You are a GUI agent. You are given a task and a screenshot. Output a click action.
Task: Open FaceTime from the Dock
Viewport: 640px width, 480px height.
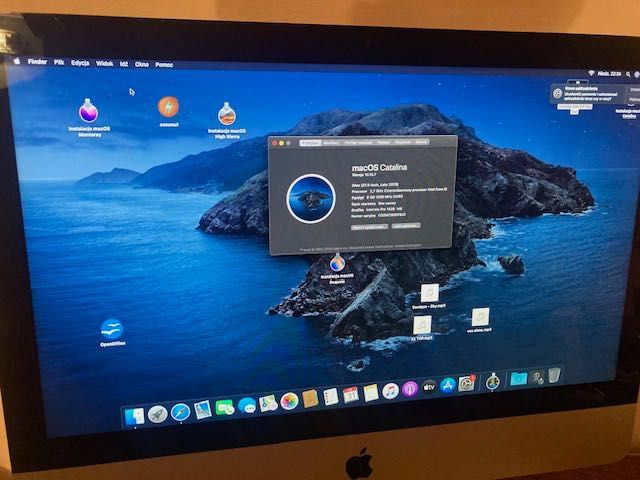pos(224,407)
